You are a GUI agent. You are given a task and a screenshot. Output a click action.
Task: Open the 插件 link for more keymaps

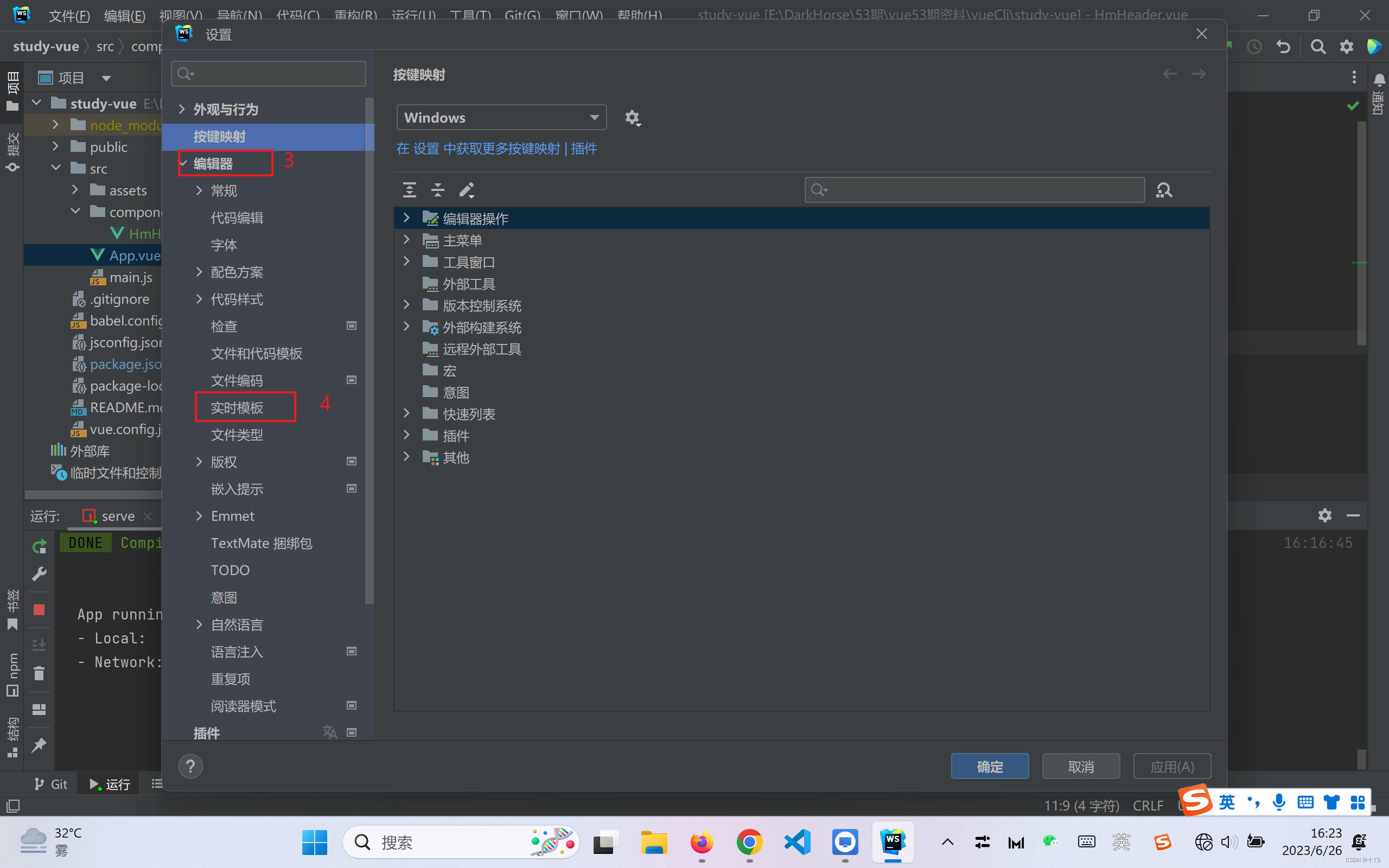click(x=584, y=149)
